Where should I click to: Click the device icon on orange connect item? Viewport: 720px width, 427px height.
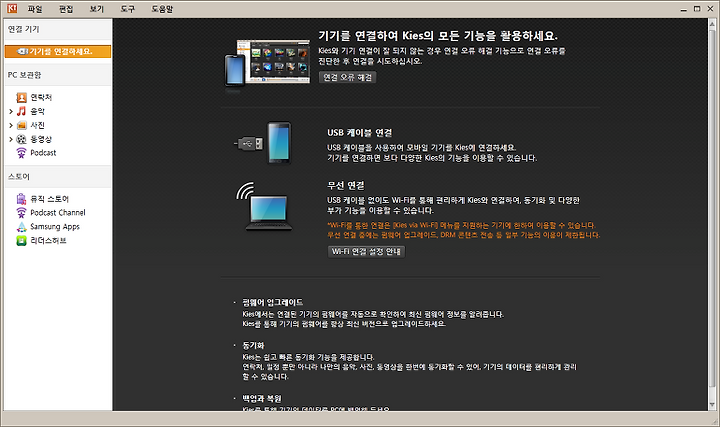pyautogui.click(x=22, y=51)
